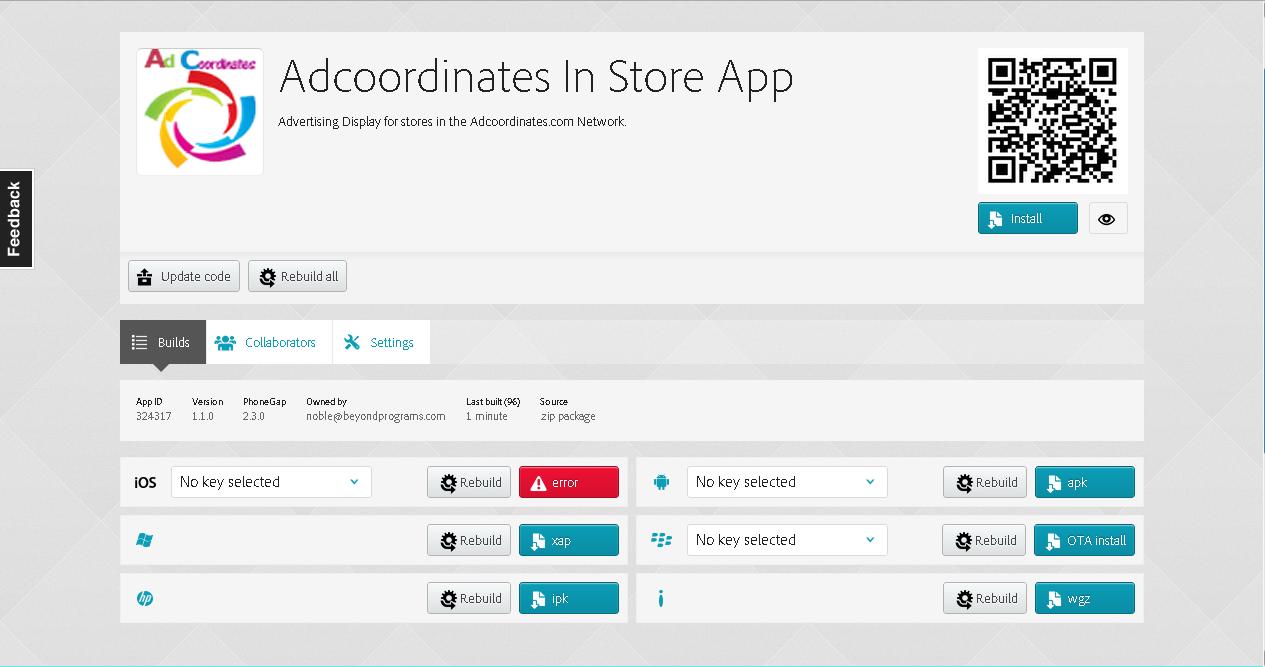Open the Settings tab
This screenshot has height=667, width=1265.
pyautogui.click(x=381, y=342)
